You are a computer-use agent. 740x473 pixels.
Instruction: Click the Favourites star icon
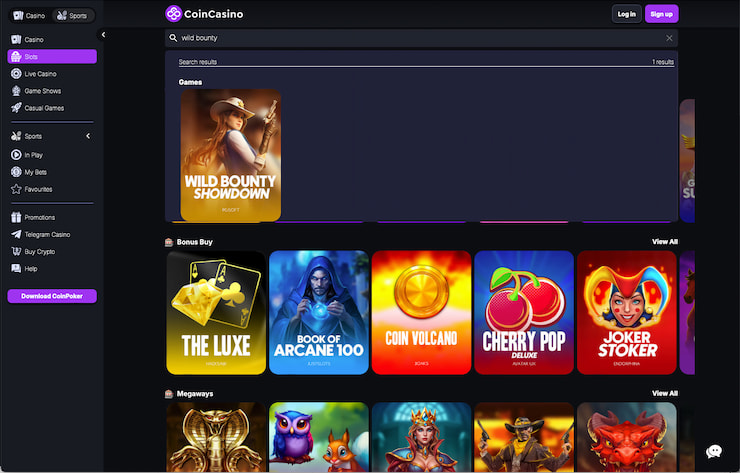click(x=16, y=189)
